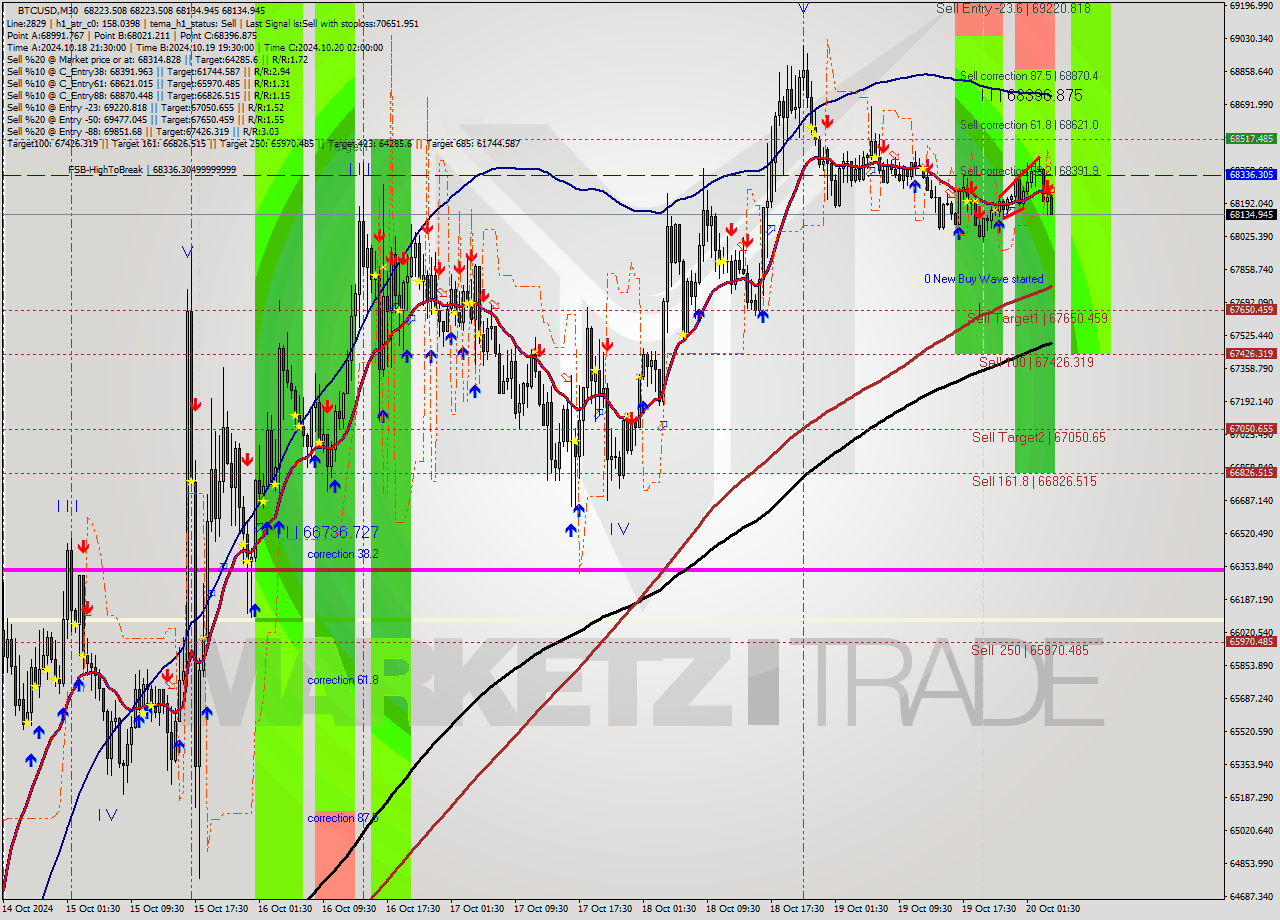Screen dimensions: 1280x920
Task: Click blue 68336.305 price axis tag
Action: (x=1251, y=174)
